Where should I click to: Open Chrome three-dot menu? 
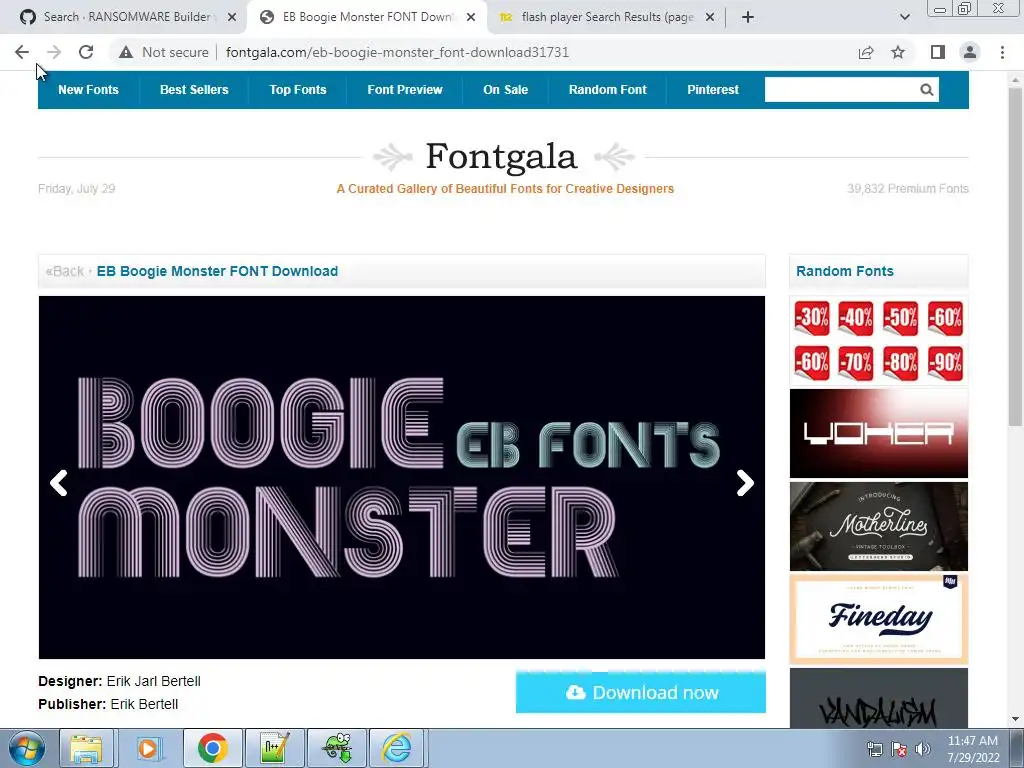pyautogui.click(x=1002, y=52)
